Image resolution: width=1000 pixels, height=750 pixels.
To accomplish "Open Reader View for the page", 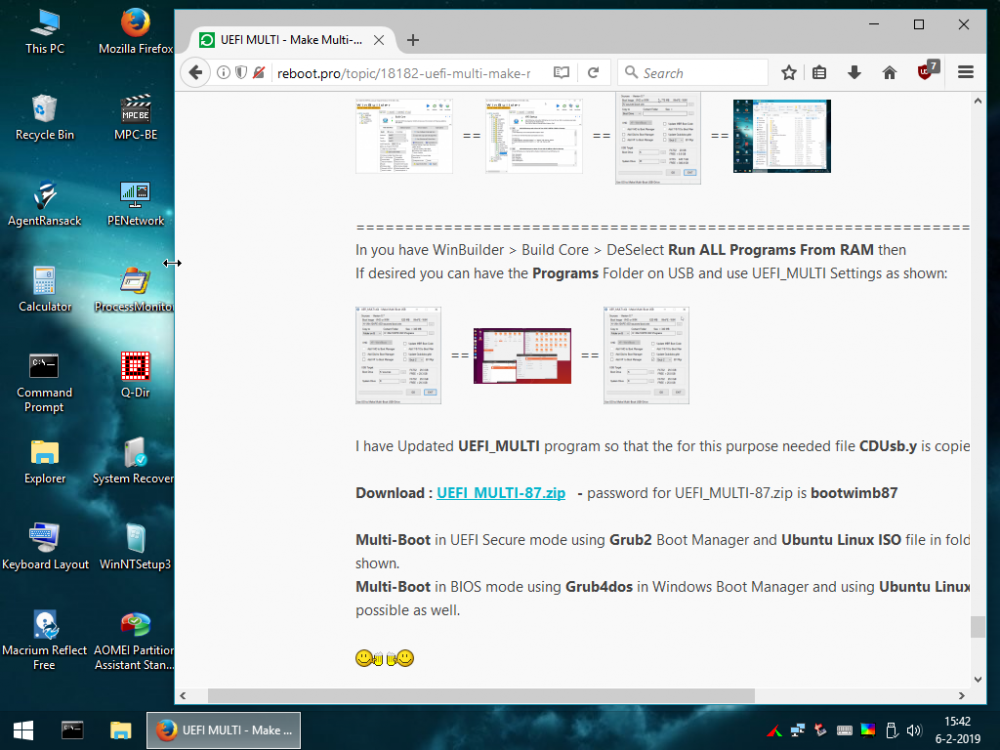I will pyautogui.click(x=561, y=72).
